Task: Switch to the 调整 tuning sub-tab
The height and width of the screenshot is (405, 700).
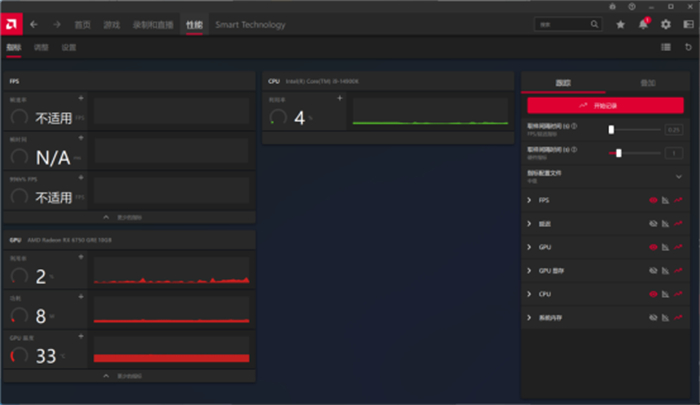Action: 41,47
